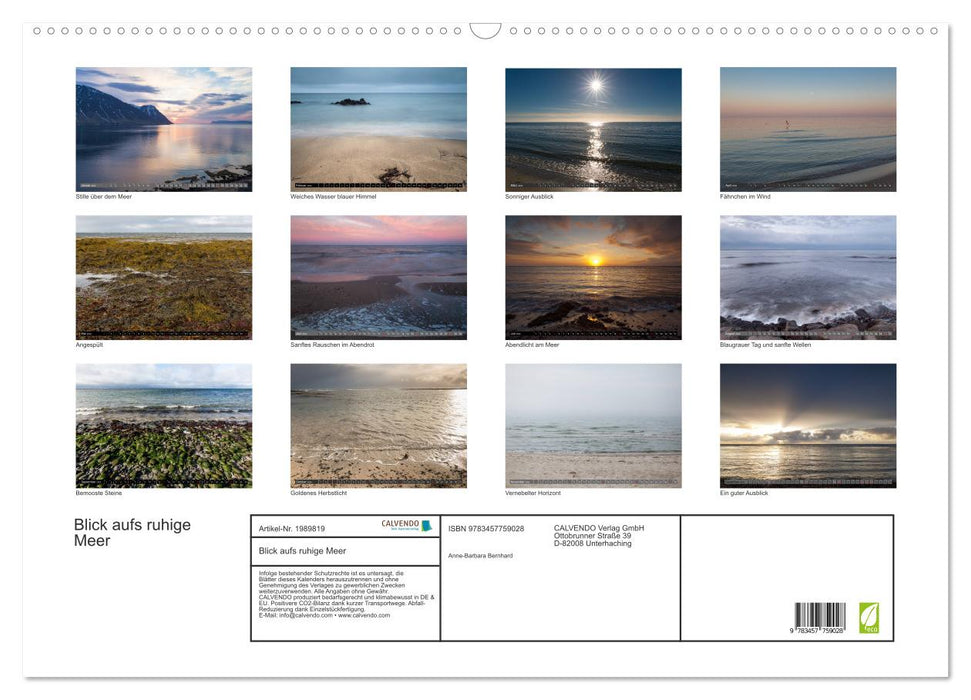The image size is (971, 700).
Task: Click the 'Blick aufs ruhige Meer' large title
Action: [132, 533]
